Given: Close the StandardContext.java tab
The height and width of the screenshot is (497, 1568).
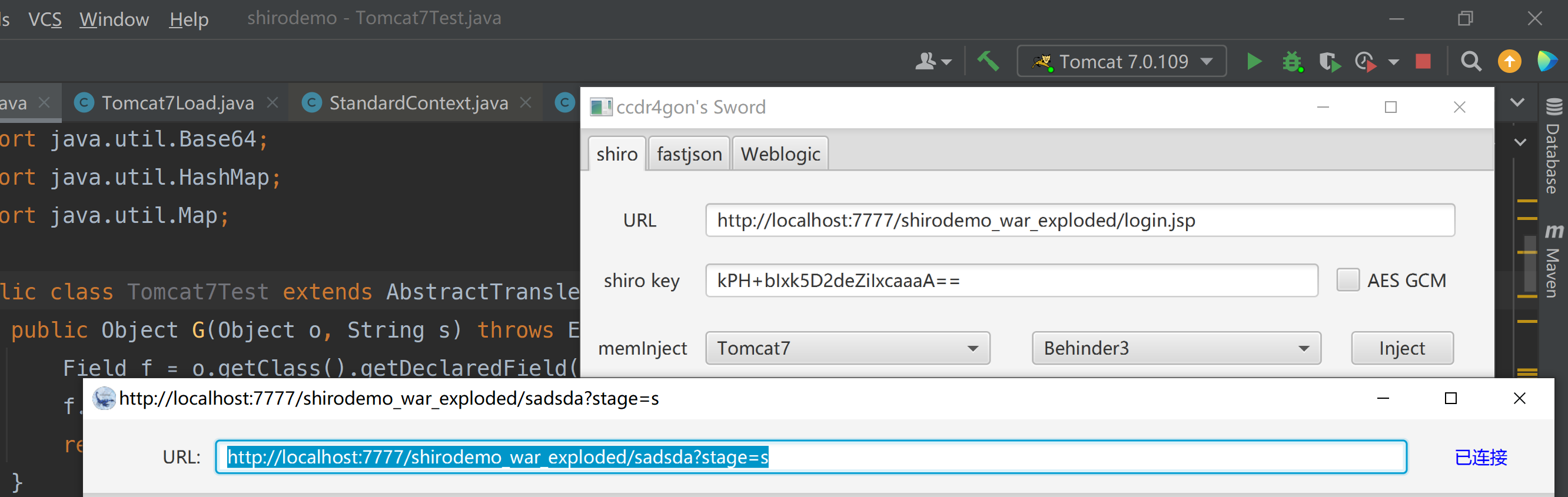Looking at the screenshot, I should point(526,103).
